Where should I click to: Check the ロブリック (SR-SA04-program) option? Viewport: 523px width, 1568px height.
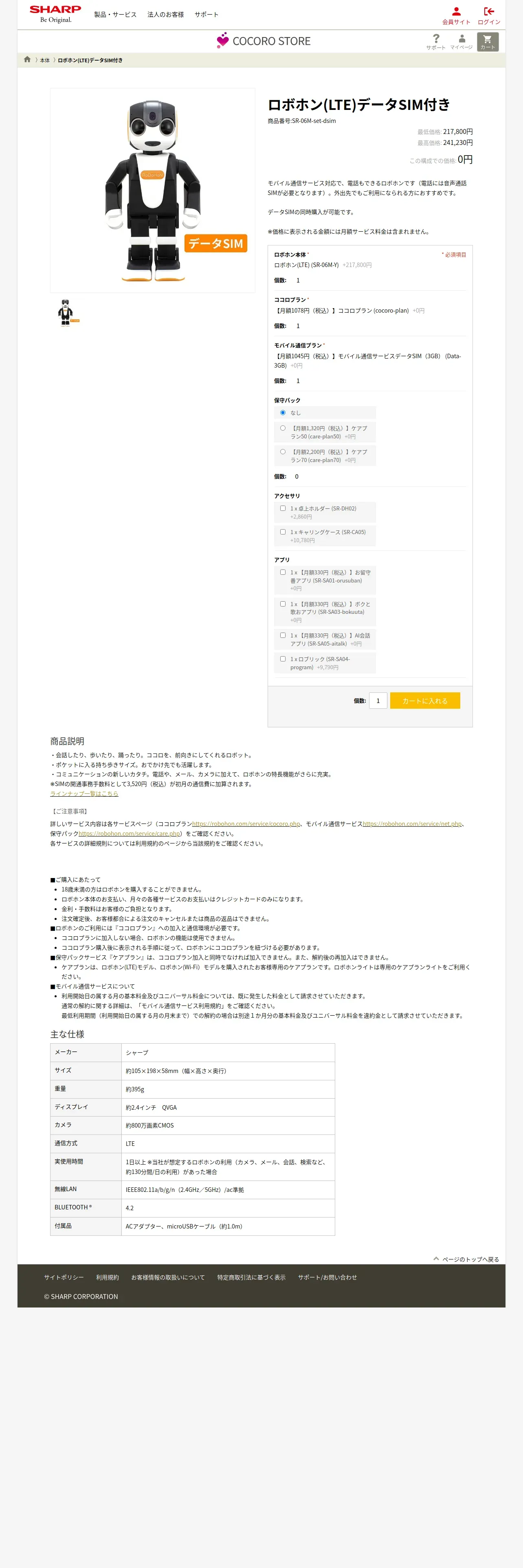click(x=283, y=659)
